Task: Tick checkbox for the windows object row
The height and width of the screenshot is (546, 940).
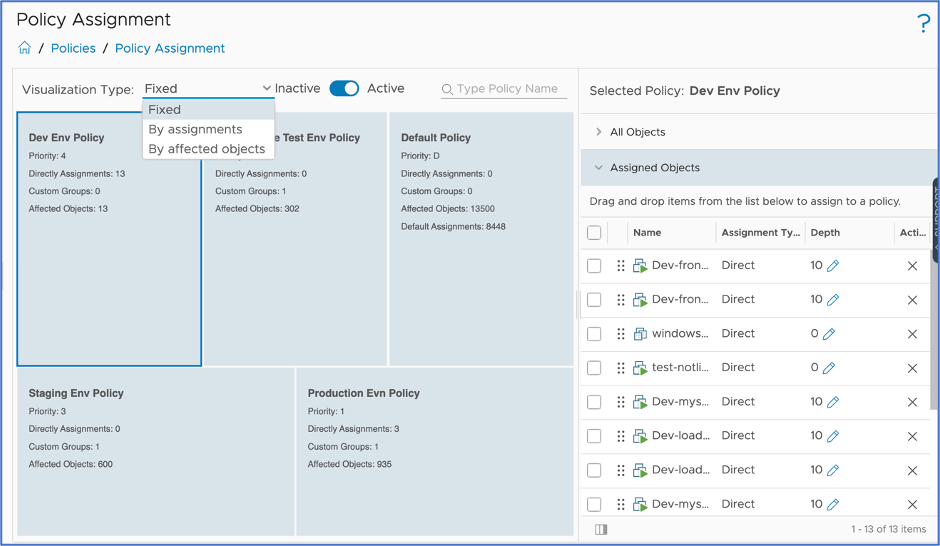Action: tap(594, 334)
